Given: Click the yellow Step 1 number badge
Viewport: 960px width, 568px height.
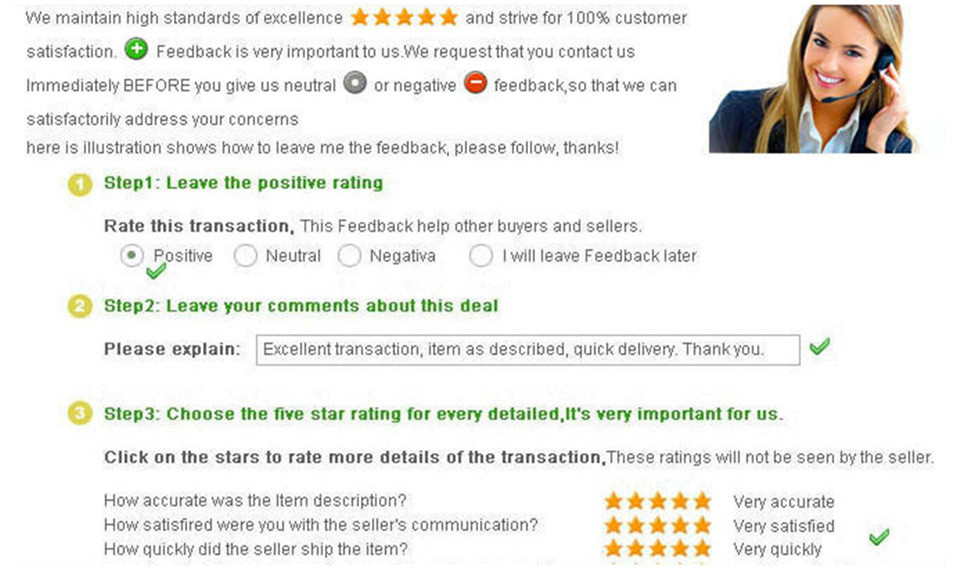Looking at the screenshot, I should (80, 184).
